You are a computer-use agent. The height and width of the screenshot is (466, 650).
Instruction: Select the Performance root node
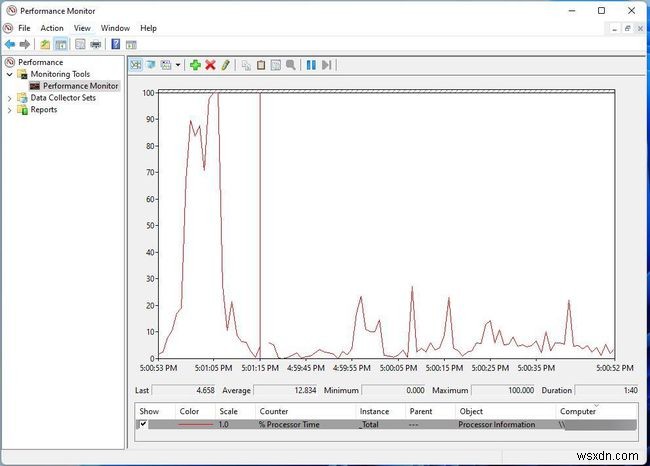40,62
